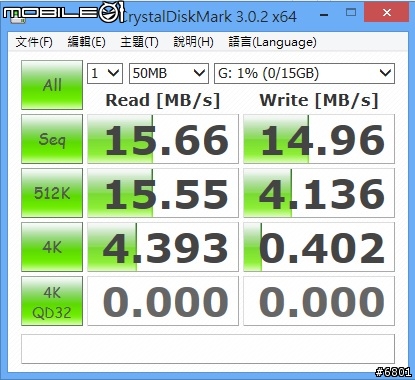The height and width of the screenshot is (380, 415).
Task: Expand the 50MB test size dropdown
Action: coord(169,73)
